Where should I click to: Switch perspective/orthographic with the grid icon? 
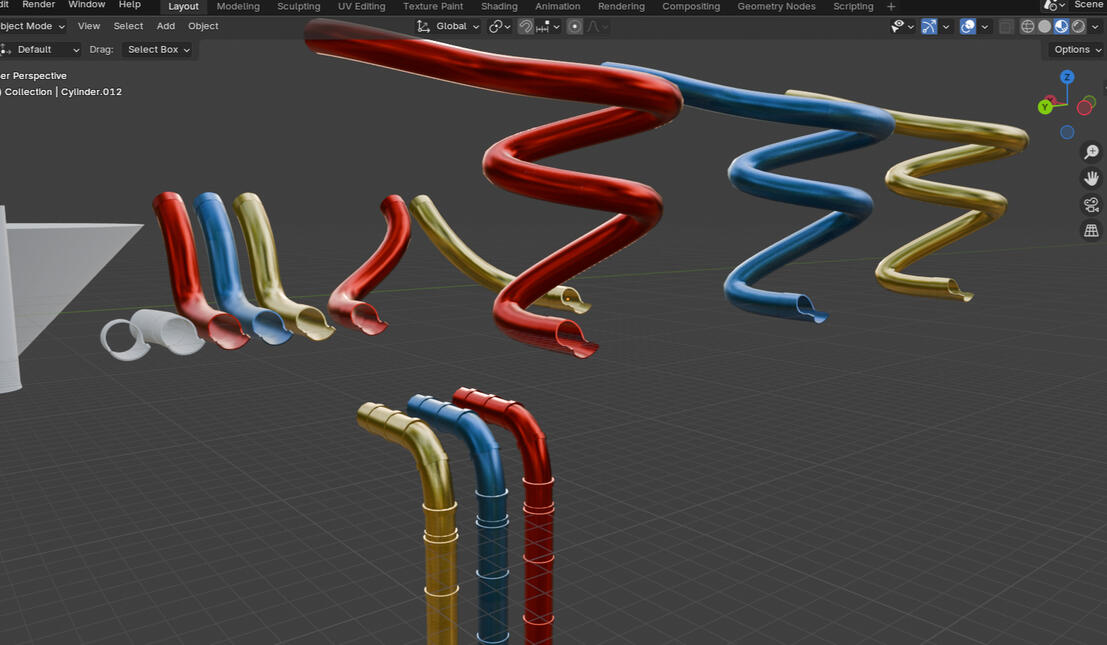(x=1091, y=231)
